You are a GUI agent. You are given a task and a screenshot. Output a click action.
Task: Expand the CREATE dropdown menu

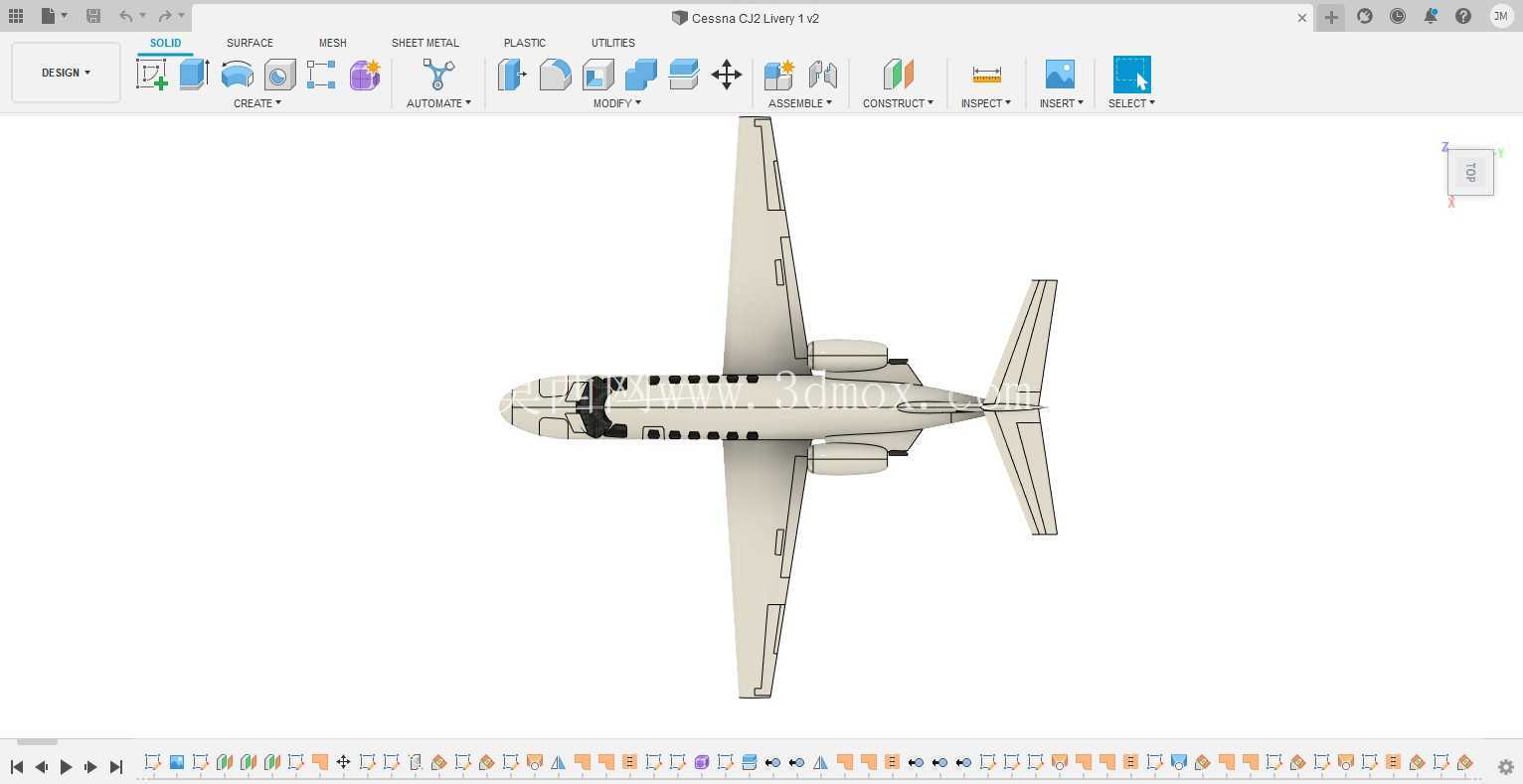(257, 103)
